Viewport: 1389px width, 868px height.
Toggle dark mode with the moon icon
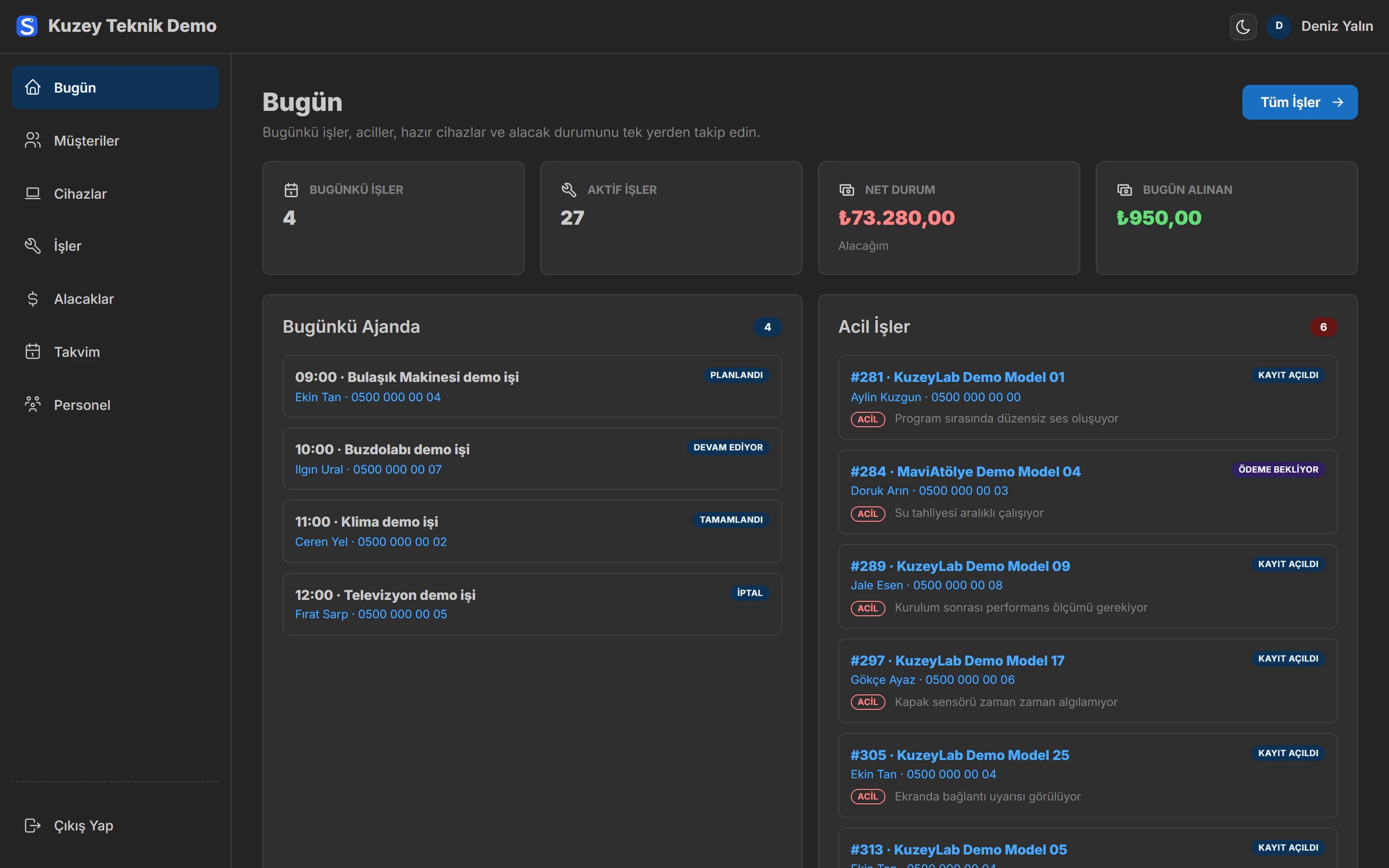coord(1243,27)
